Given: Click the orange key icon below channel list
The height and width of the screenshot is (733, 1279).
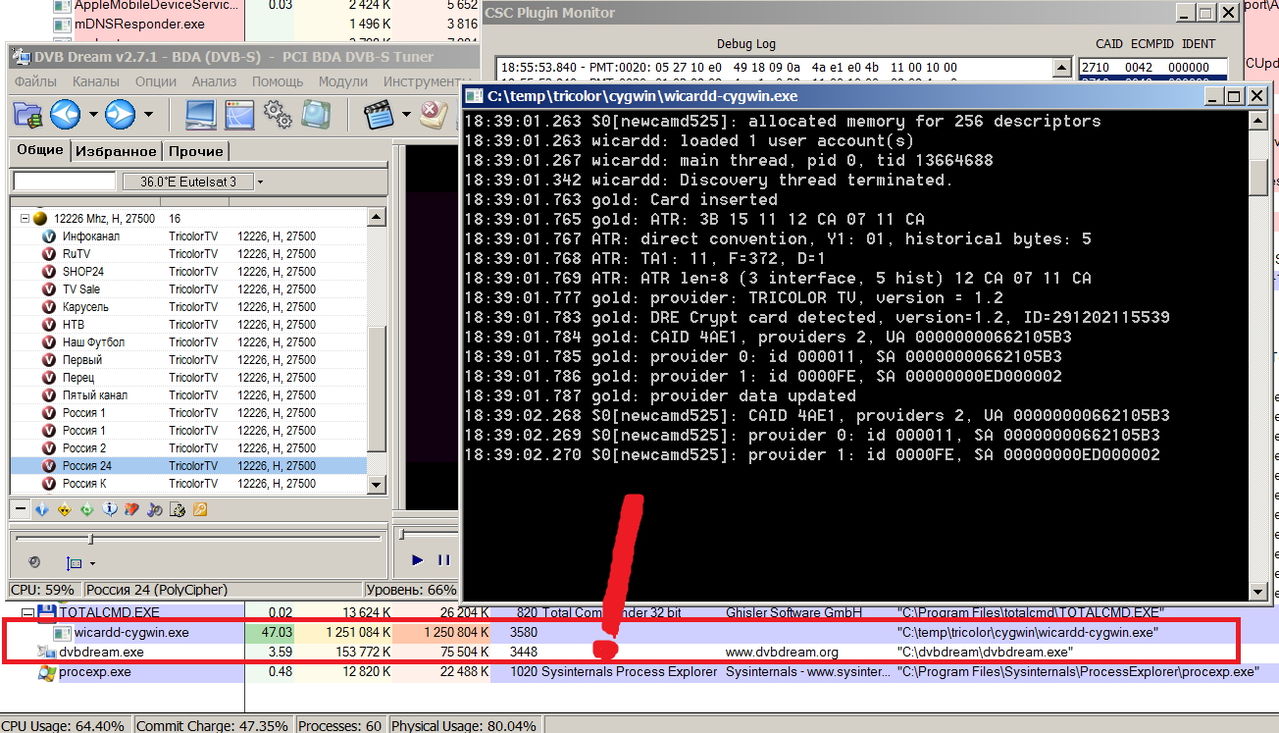Looking at the screenshot, I should (x=200, y=509).
